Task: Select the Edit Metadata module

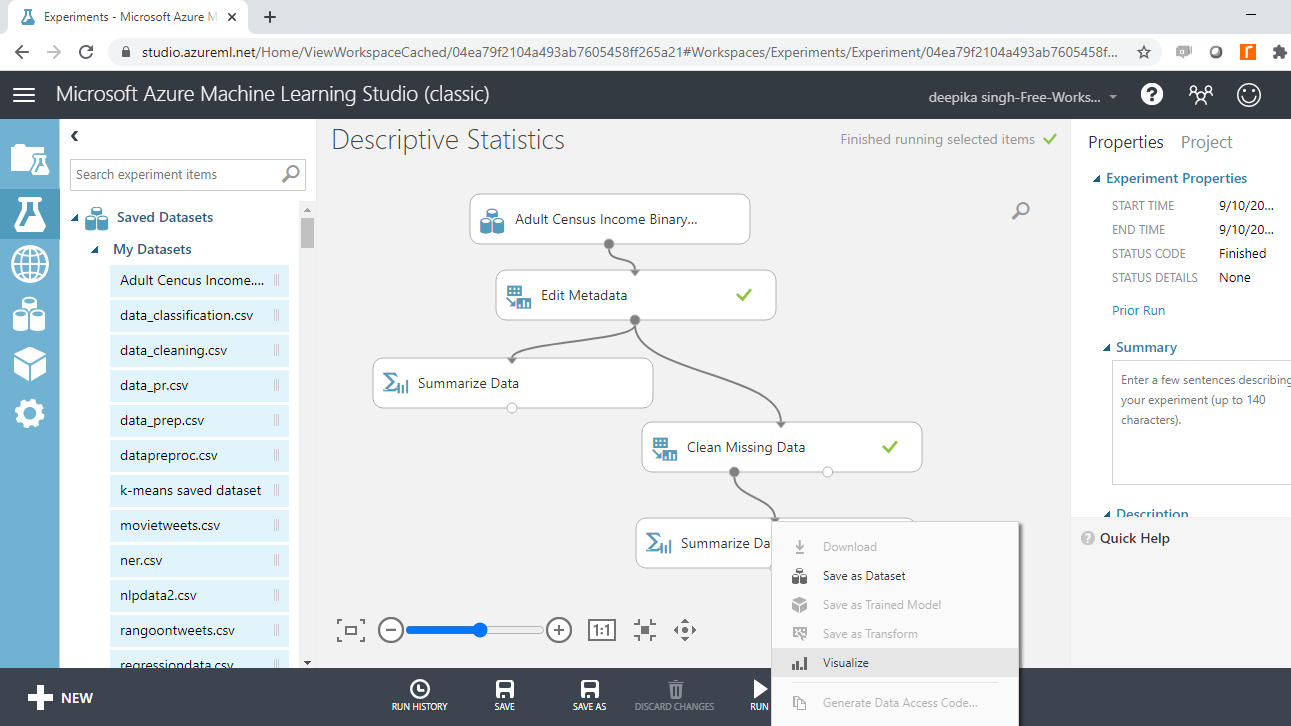Action: tap(636, 295)
